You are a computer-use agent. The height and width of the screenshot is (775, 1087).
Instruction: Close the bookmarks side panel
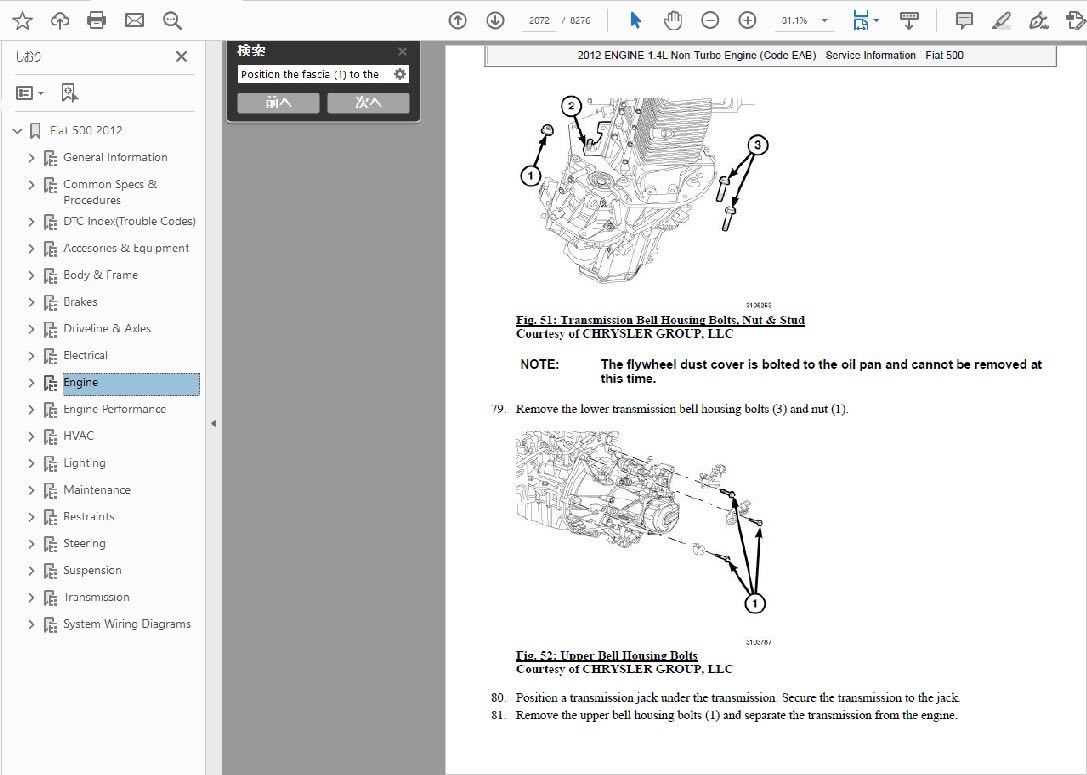(x=181, y=57)
